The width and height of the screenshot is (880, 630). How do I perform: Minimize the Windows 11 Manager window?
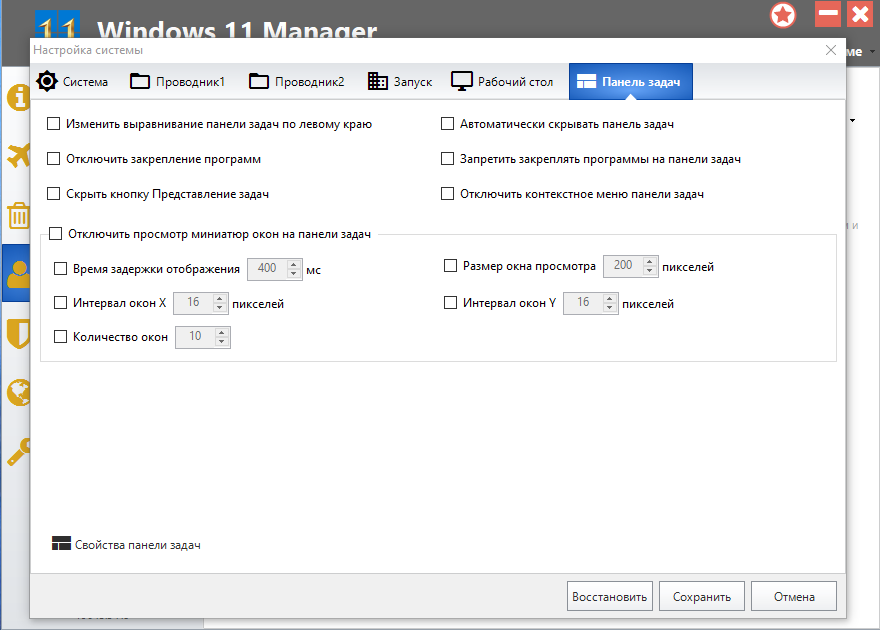click(x=828, y=13)
